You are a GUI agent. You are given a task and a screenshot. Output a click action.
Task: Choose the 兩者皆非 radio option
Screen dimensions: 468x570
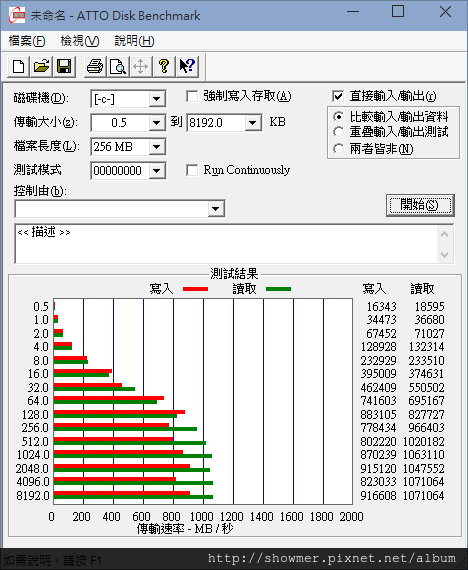coord(338,149)
